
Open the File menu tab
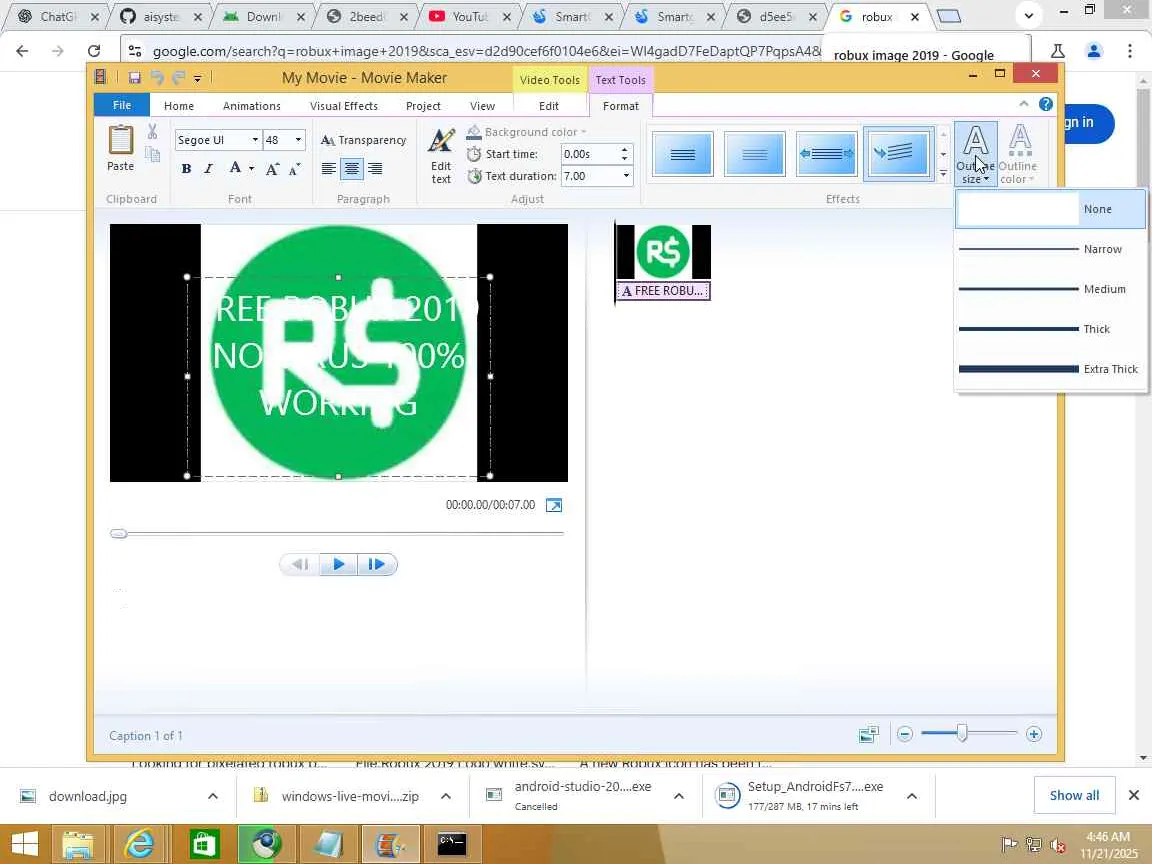(122, 105)
